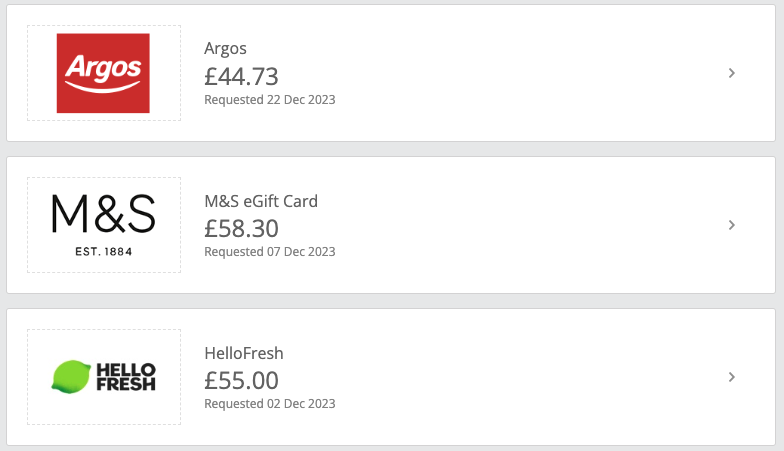Screen dimensions: 784x451
Task: Expand the Argos row using its chevron
Action: (732, 73)
